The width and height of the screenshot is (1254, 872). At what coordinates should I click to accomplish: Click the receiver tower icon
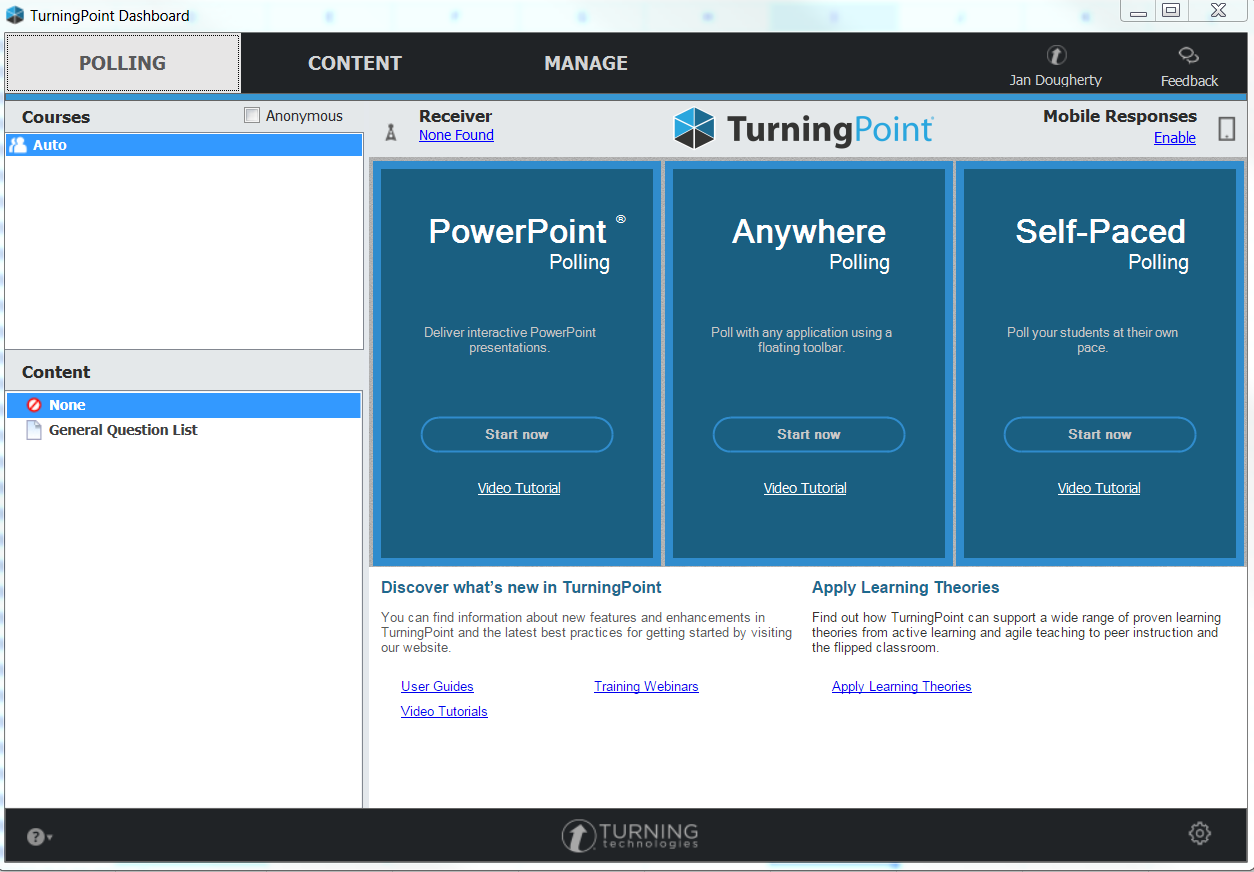[x=391, y=132]
